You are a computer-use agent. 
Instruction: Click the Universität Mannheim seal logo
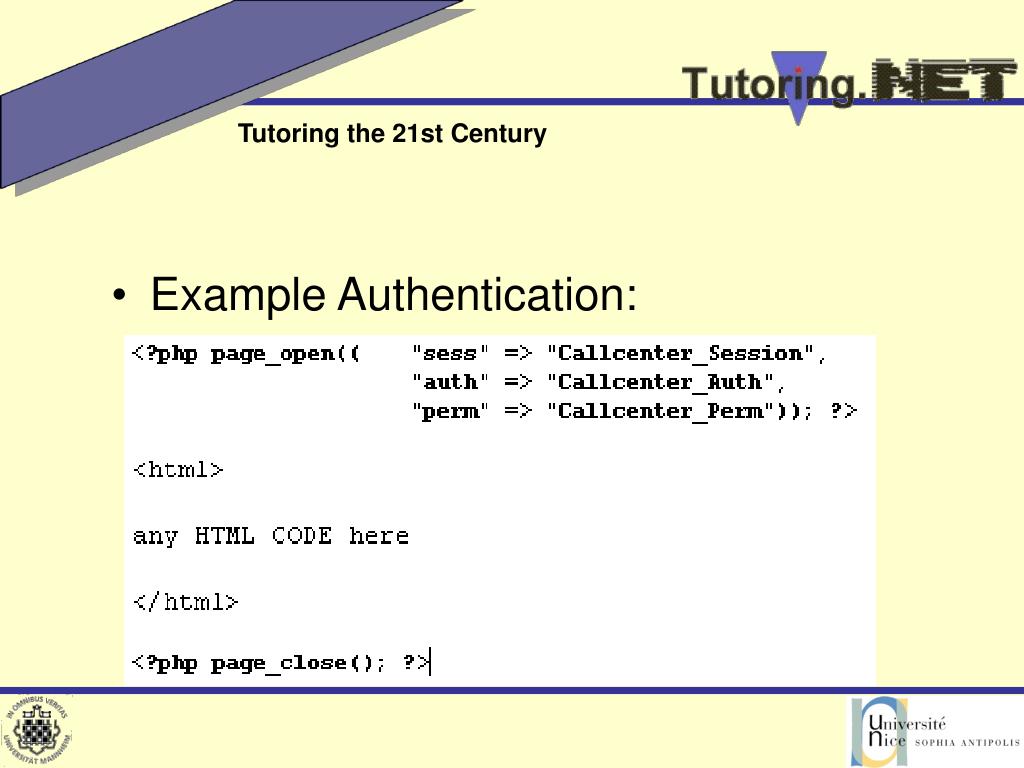(x=37, y=730)
